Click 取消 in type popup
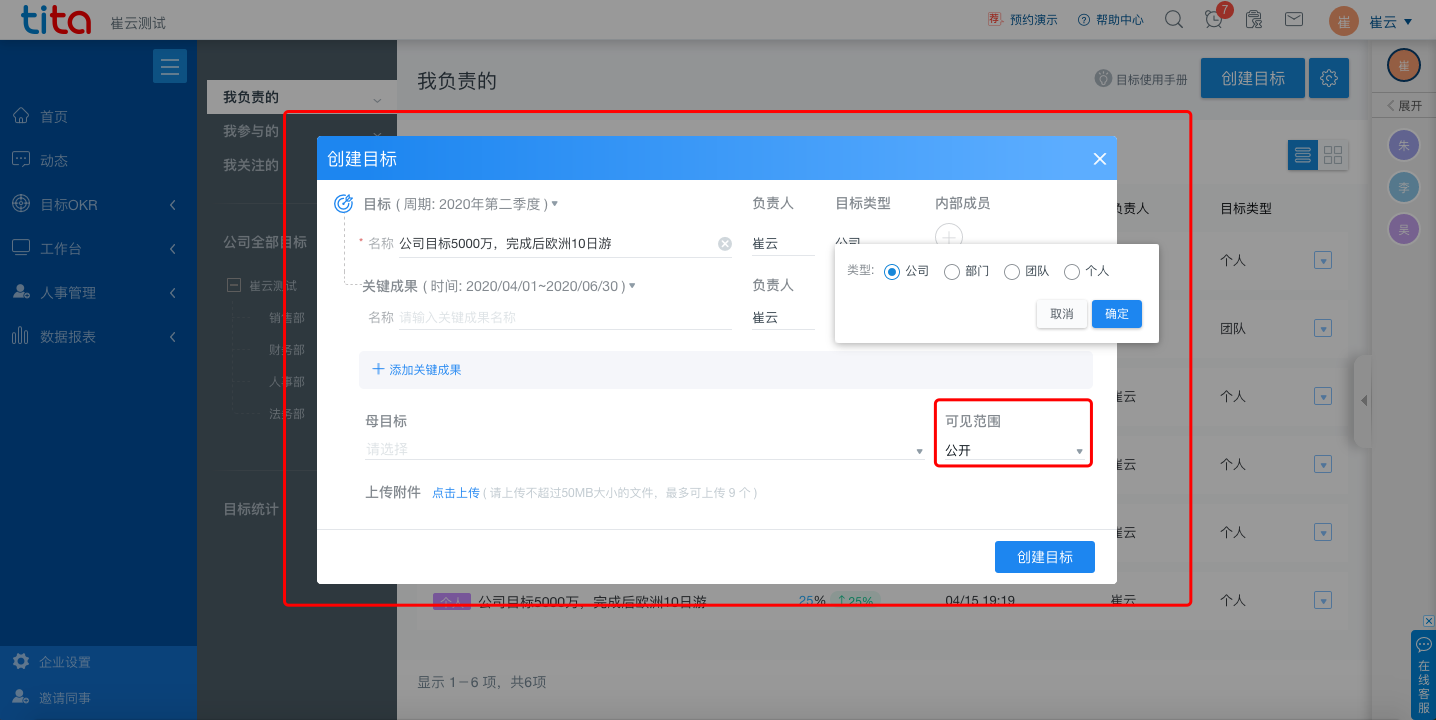 [x=1062, y=314]
